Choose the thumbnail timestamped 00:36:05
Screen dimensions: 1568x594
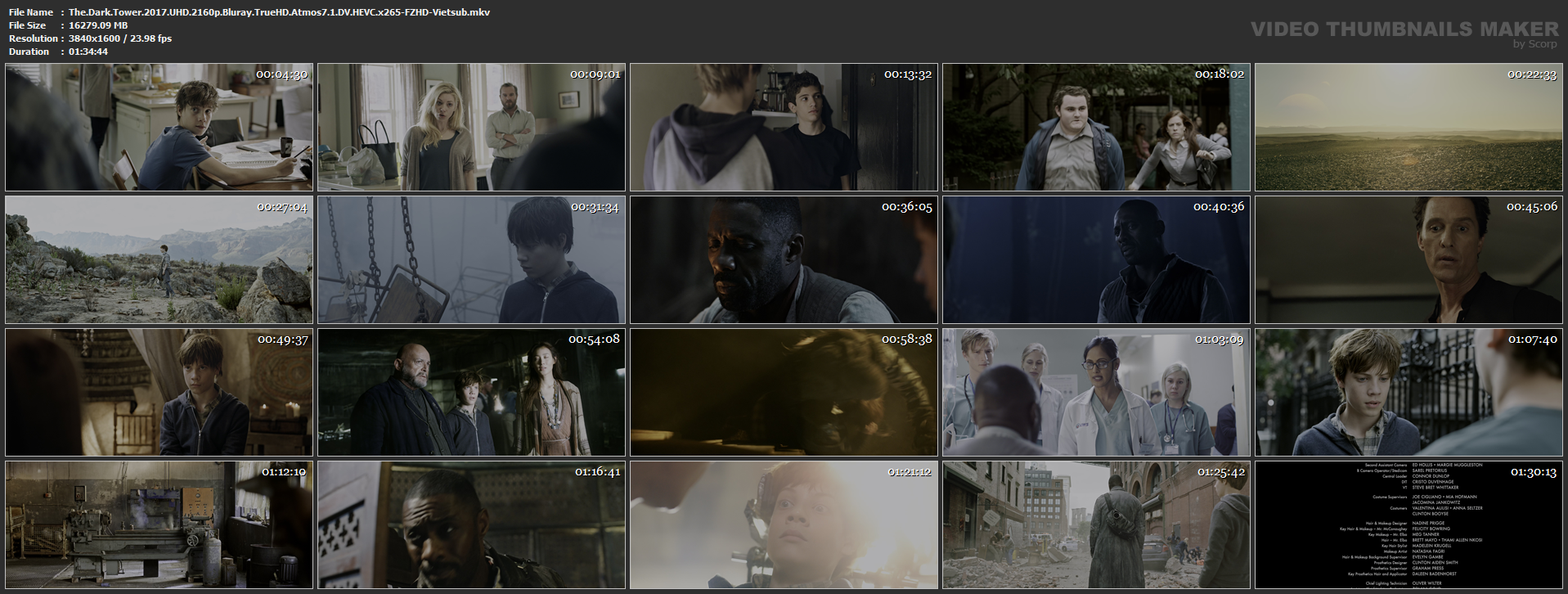coord(784,259)
